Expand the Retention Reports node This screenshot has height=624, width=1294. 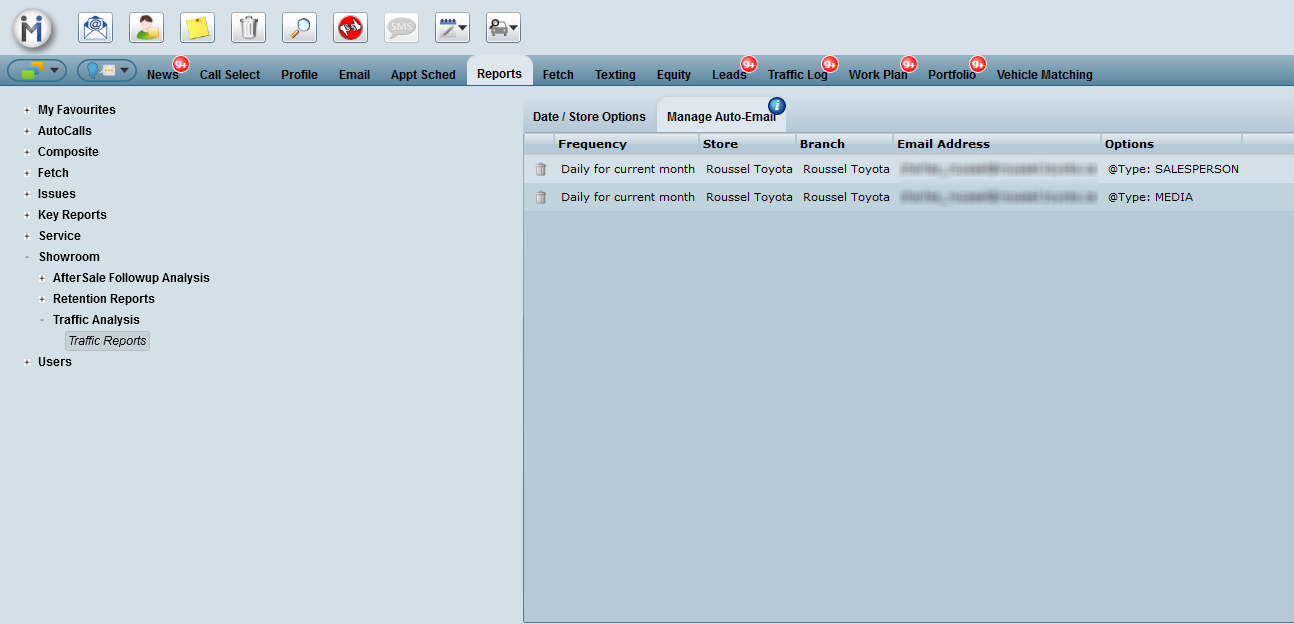[x=42, y=299]
